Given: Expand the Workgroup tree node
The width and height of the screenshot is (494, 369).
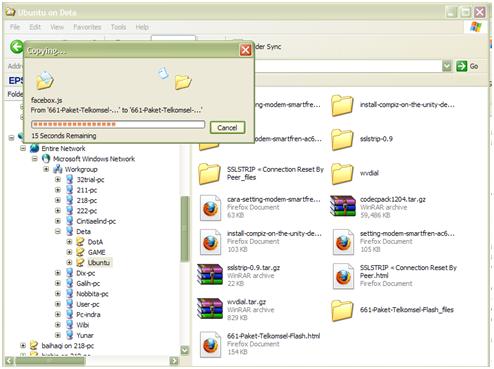Looking at the screenshot, I should point(46,169).
